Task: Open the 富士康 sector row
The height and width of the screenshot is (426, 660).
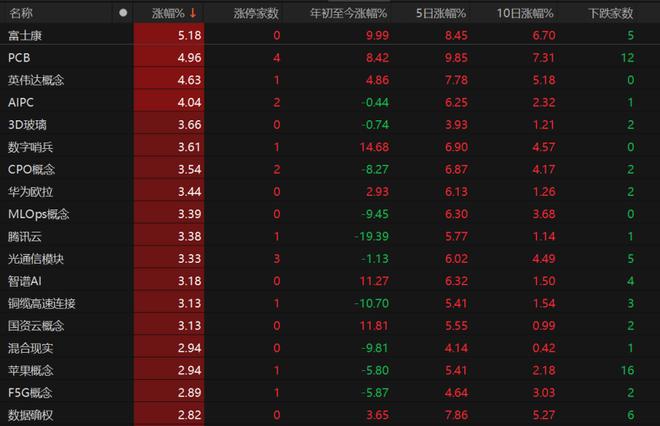Action: [24, 35]
